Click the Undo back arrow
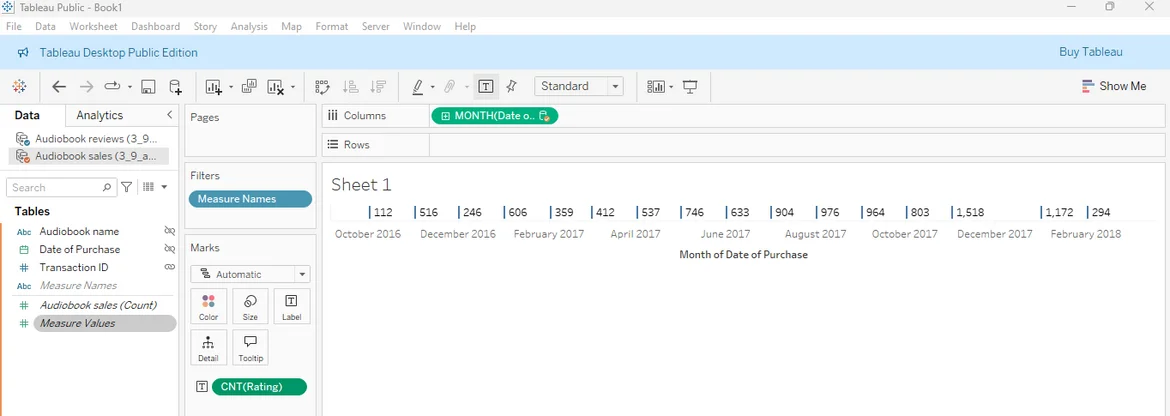1170x416 pixels. pos(59,87)
